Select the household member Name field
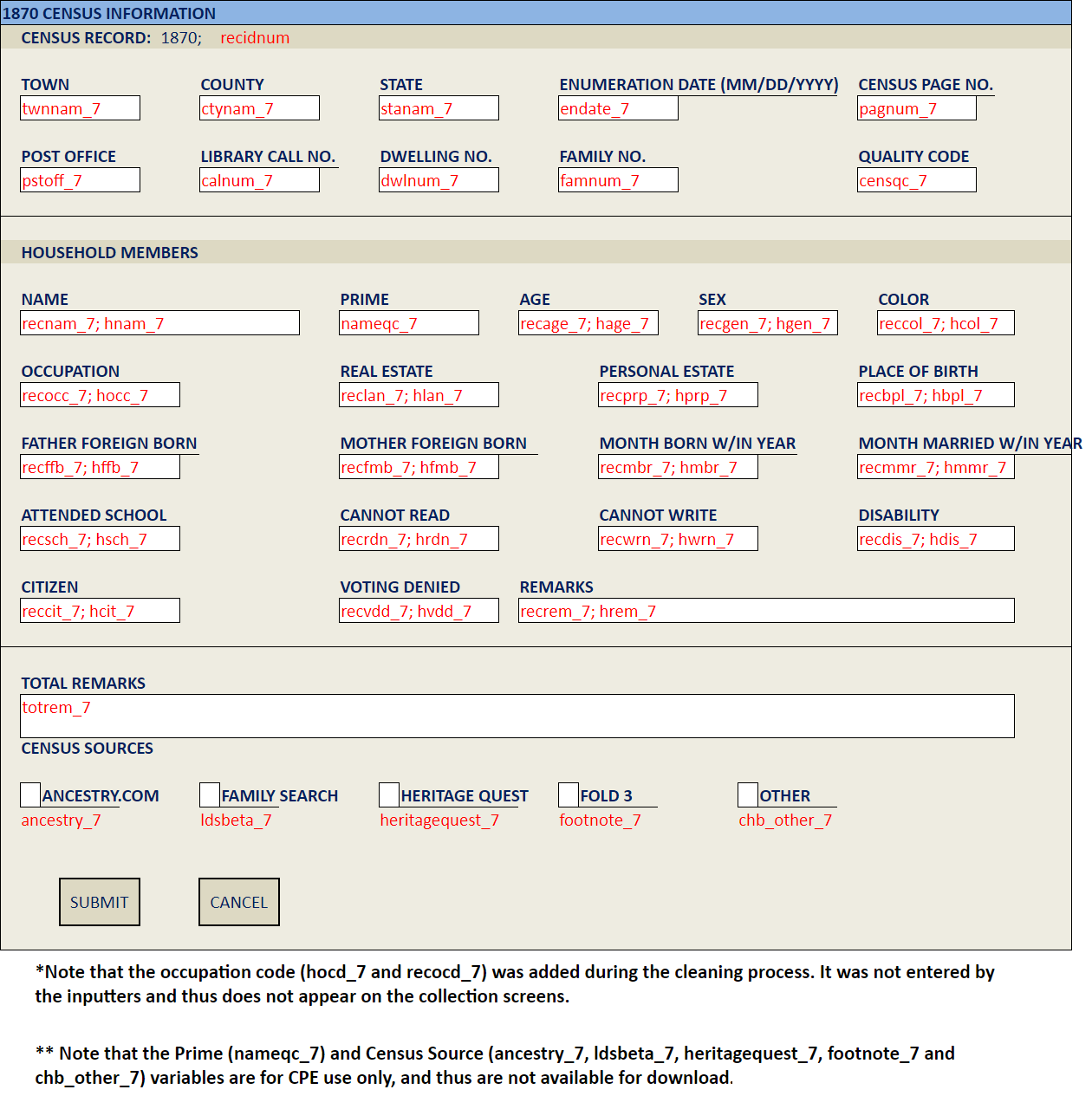 pos(160,323)
